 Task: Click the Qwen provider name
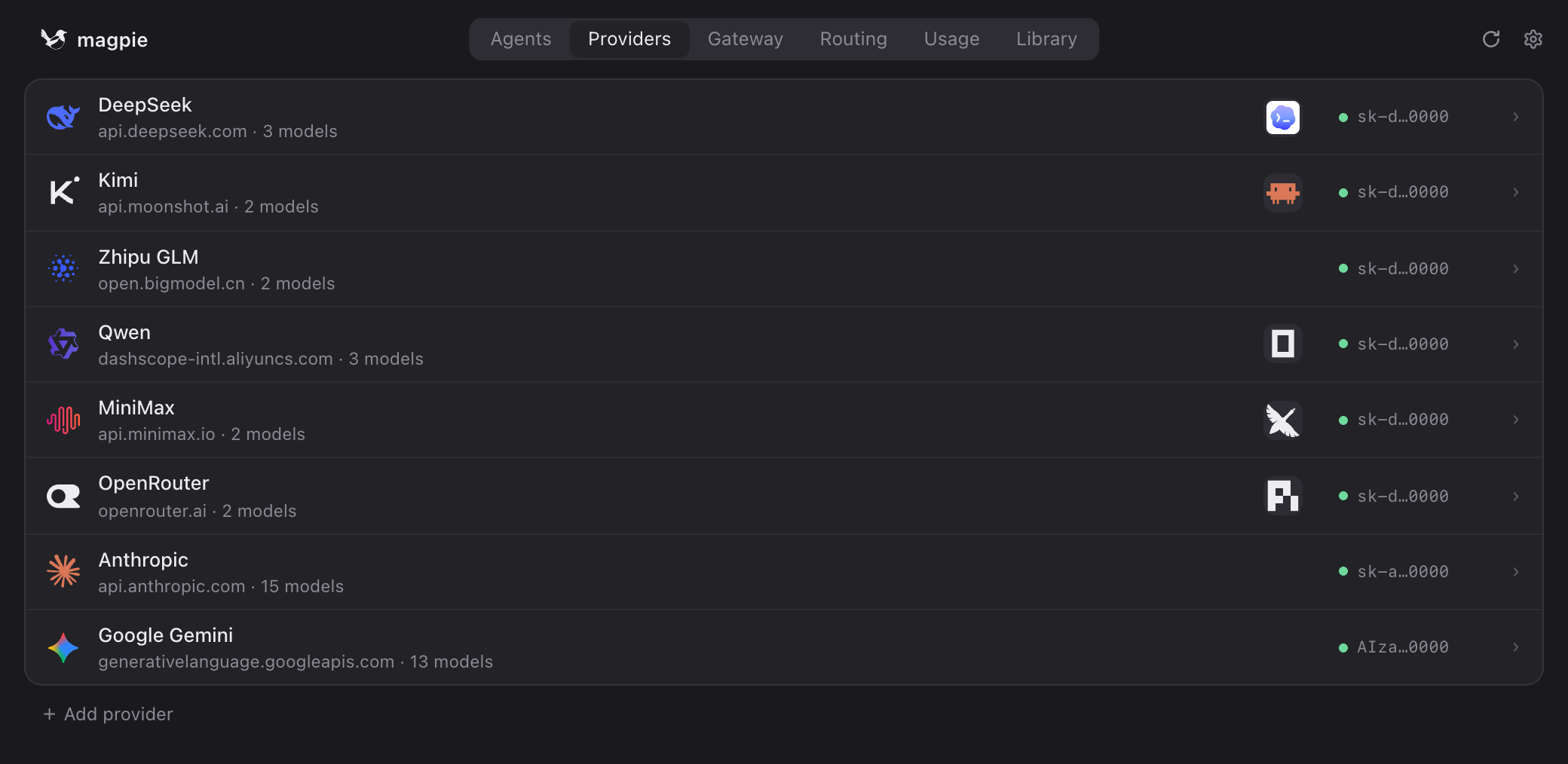point(124,332)
